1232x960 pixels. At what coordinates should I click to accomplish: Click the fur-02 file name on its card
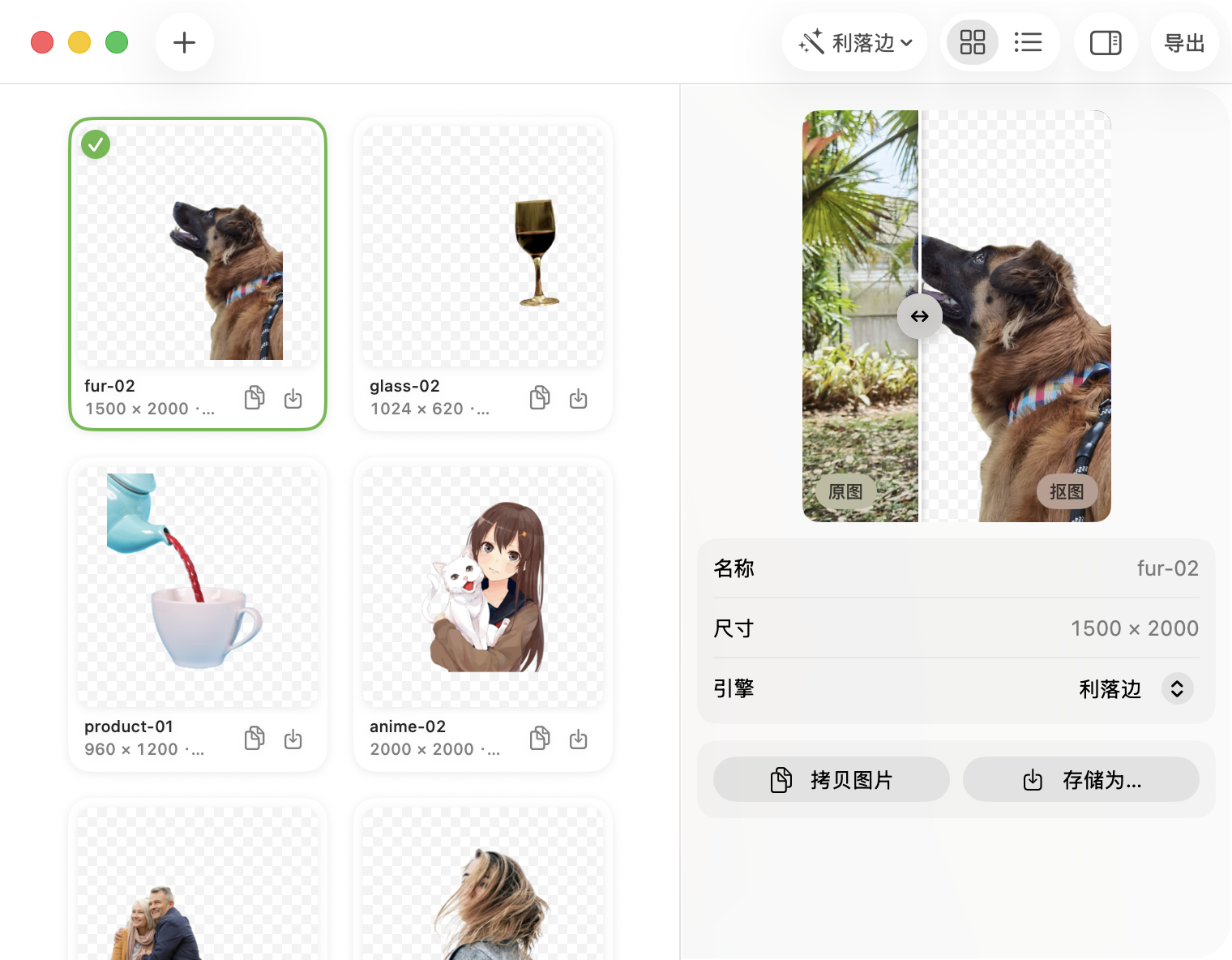[109, 386]
